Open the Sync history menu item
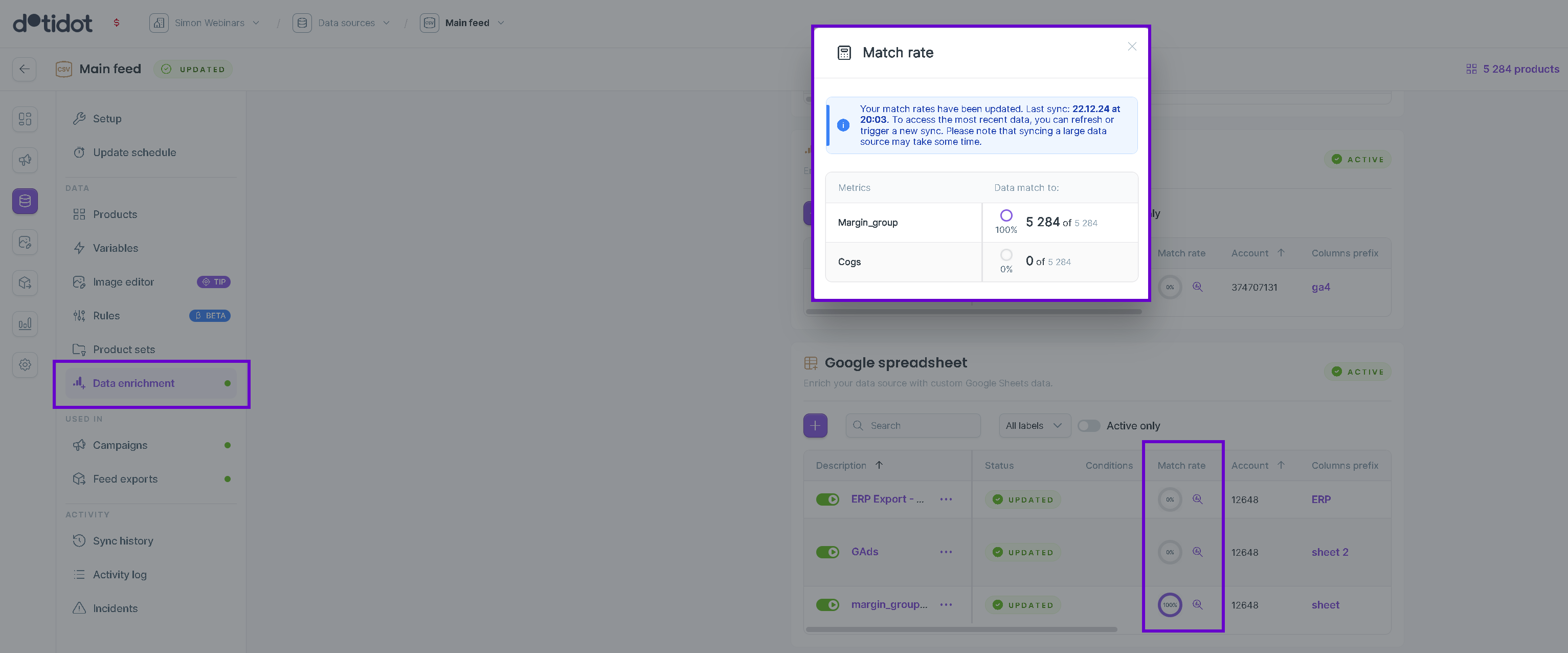Image resolution: width=1568 pixels, height=653 pixels. pyautogui.click(x=123, y=541)
